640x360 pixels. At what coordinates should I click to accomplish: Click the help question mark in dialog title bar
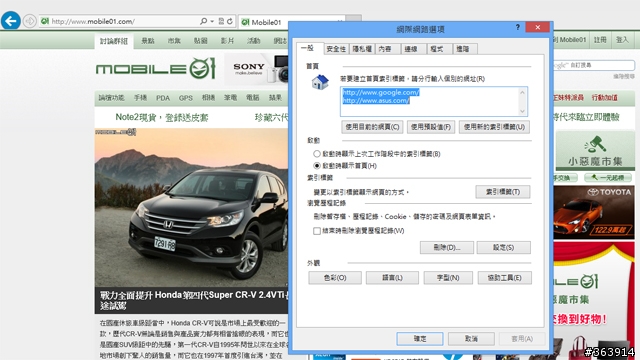(x=518, y=27)
